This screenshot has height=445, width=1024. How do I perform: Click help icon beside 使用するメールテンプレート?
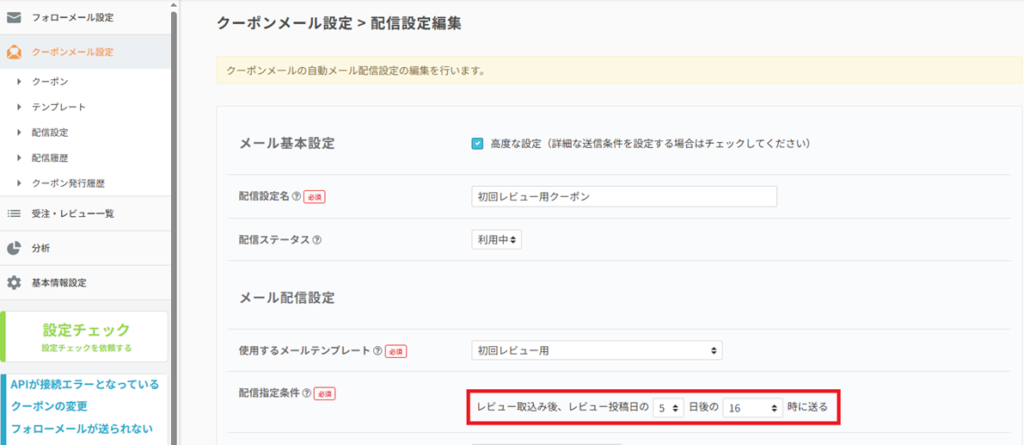377,351
